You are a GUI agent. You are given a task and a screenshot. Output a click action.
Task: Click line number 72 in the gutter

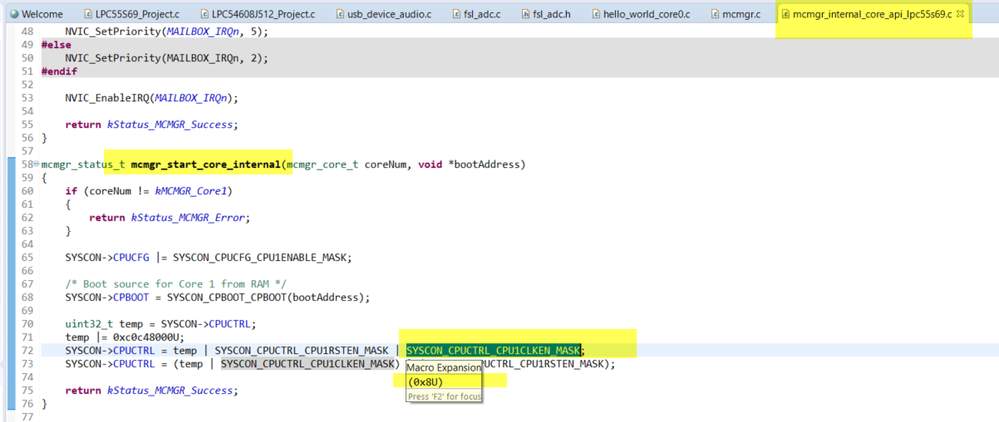pyautogui.click(x=27, y=350)
